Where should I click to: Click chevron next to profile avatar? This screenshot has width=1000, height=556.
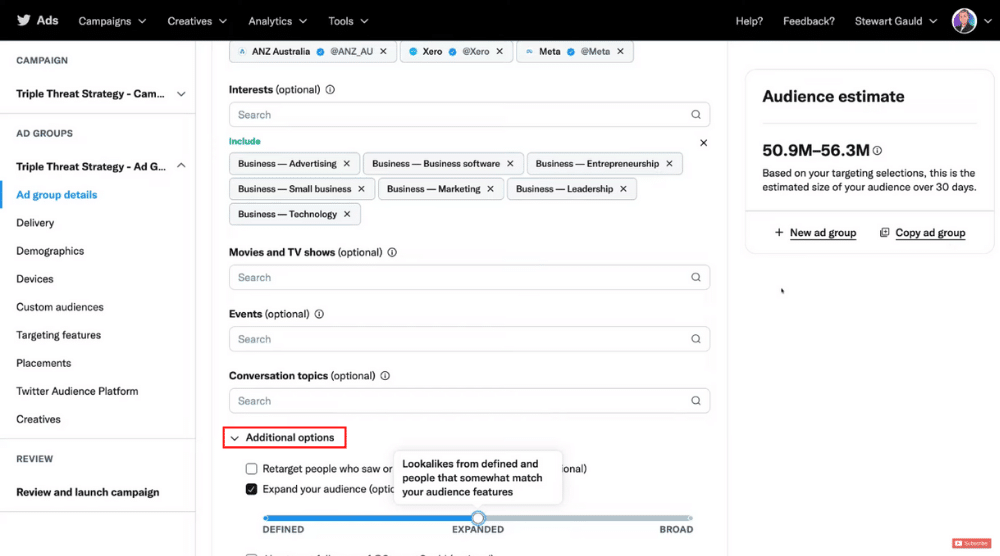(987, 21)
